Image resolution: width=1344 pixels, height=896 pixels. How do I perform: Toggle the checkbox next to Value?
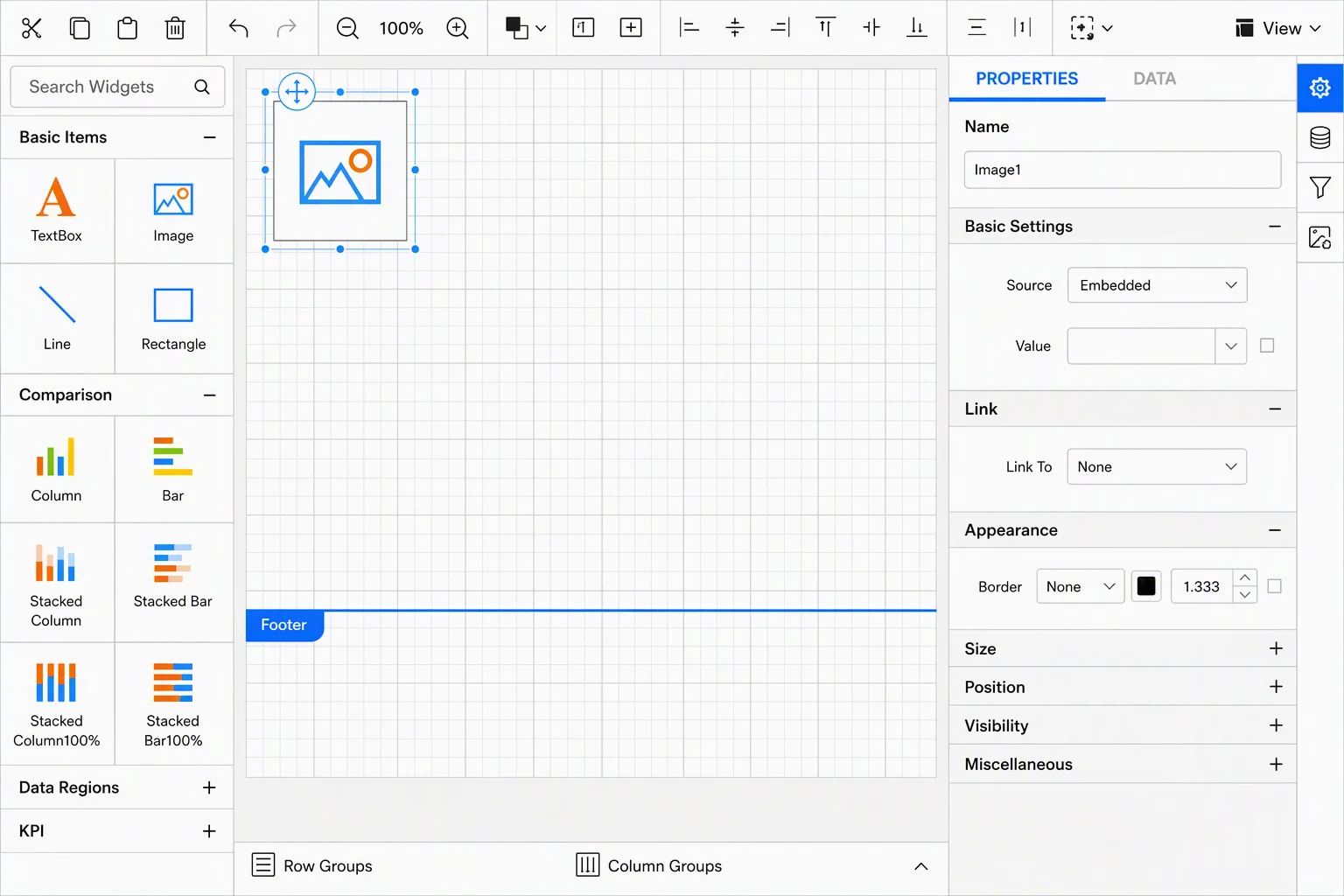pos(1267,346)
